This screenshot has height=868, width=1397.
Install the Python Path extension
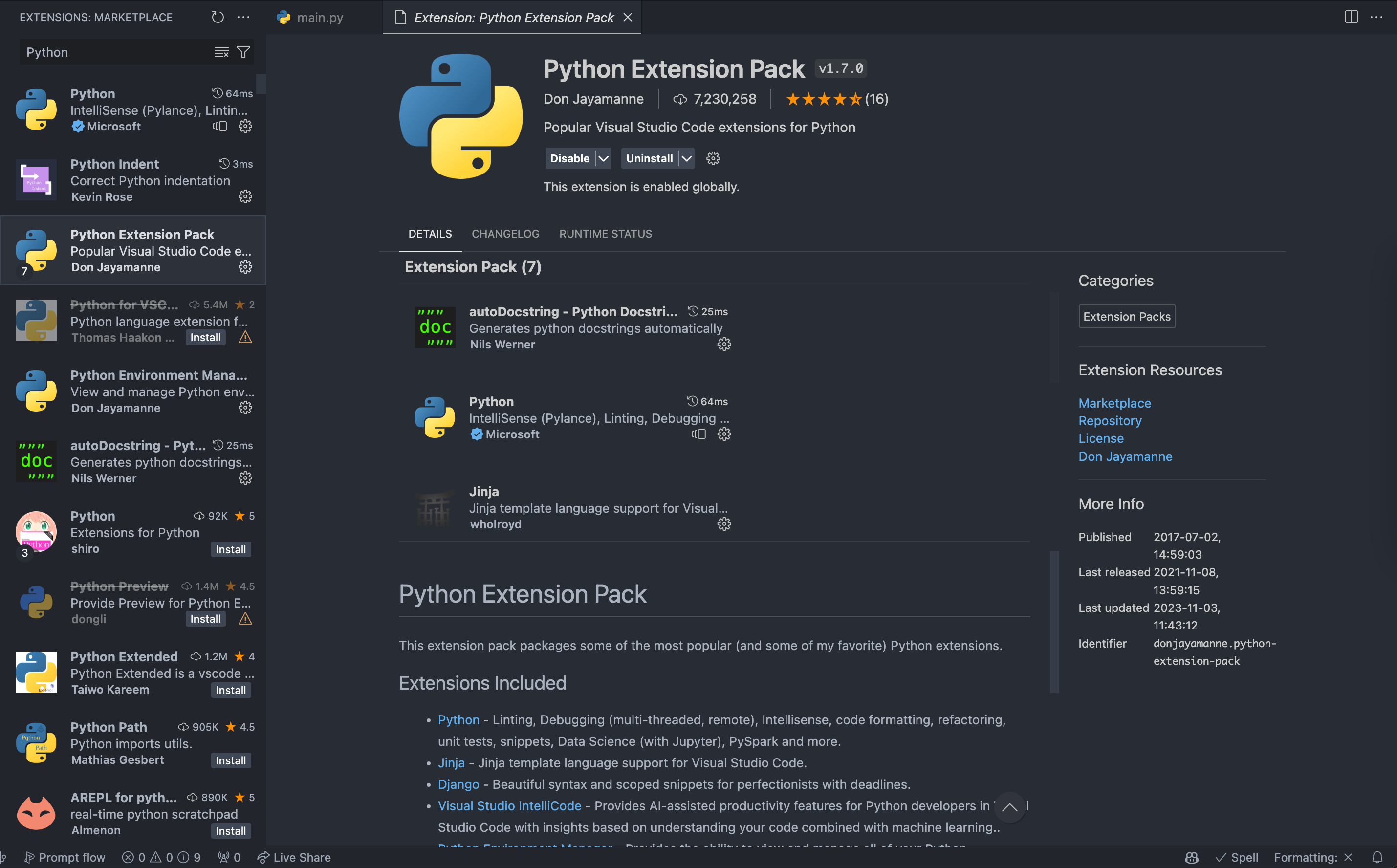[x=230, y=760]
